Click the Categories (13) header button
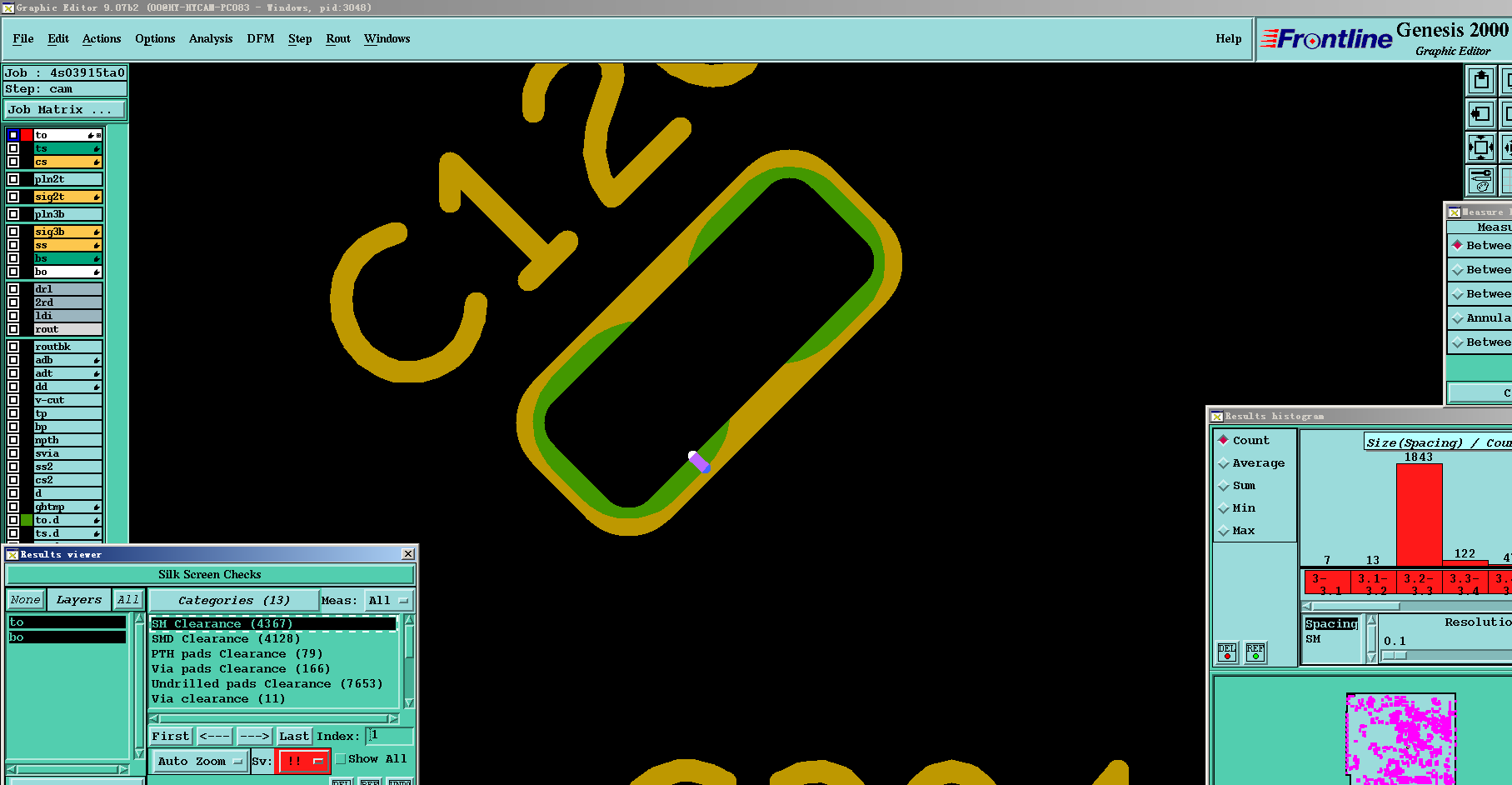Viewport: 1512px width, 785px height. pyautogui.click(x=234, y=600)
